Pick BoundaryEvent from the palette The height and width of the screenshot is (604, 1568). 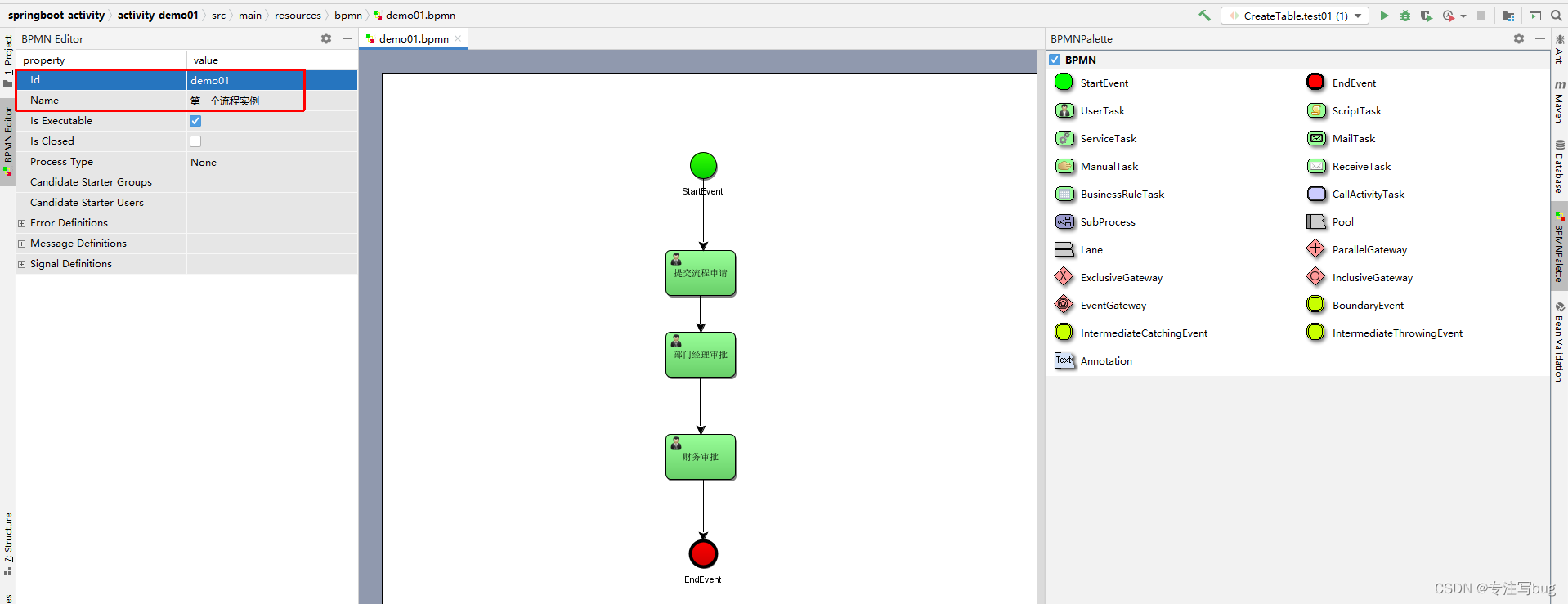1355,306
